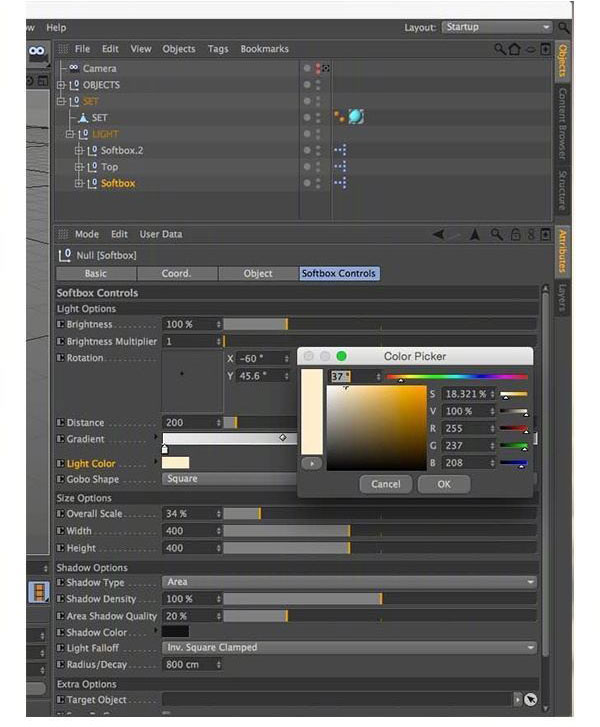Toggle Overall Scale keyframe marker
This screenshot has width=600, height=727.
pos(60,513)
